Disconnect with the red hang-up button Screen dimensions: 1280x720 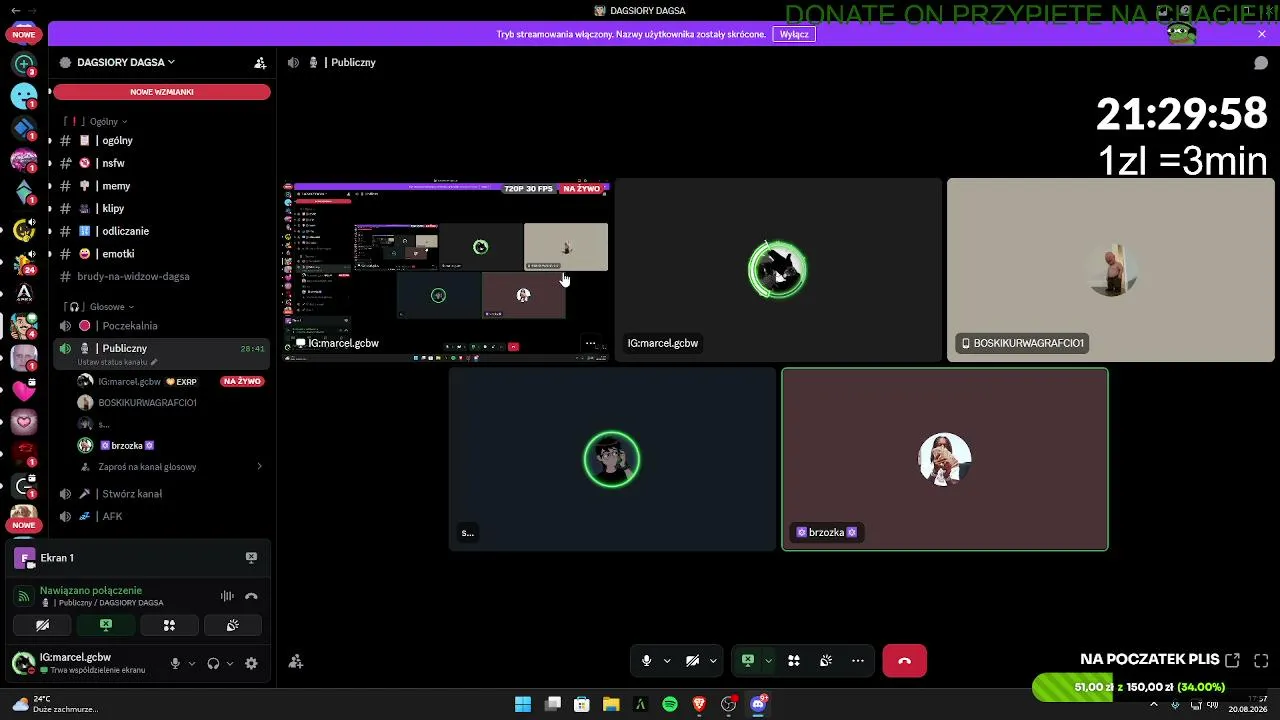pos(904,661)
